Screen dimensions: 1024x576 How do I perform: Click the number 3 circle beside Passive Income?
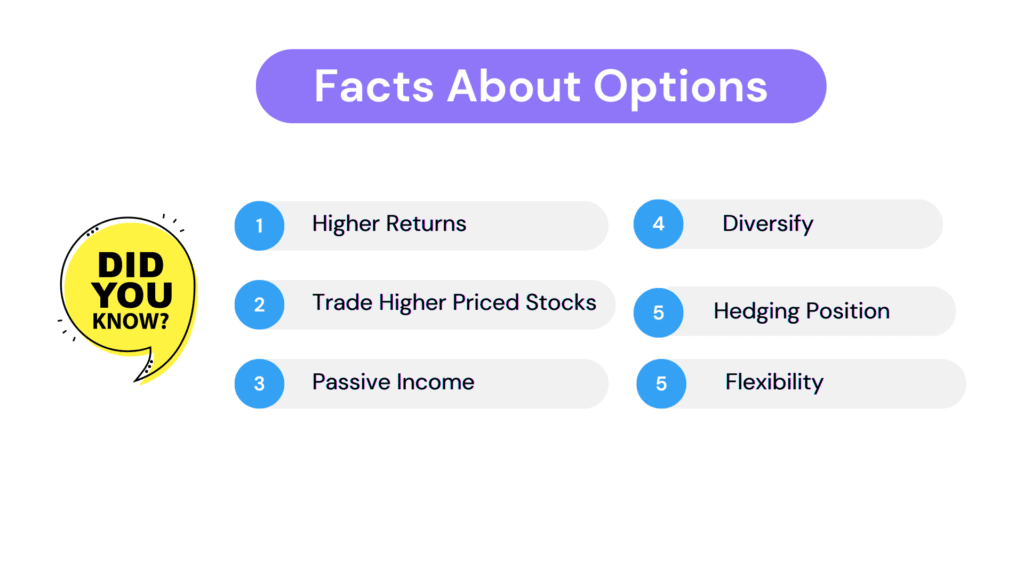click(x=259, y=383)
